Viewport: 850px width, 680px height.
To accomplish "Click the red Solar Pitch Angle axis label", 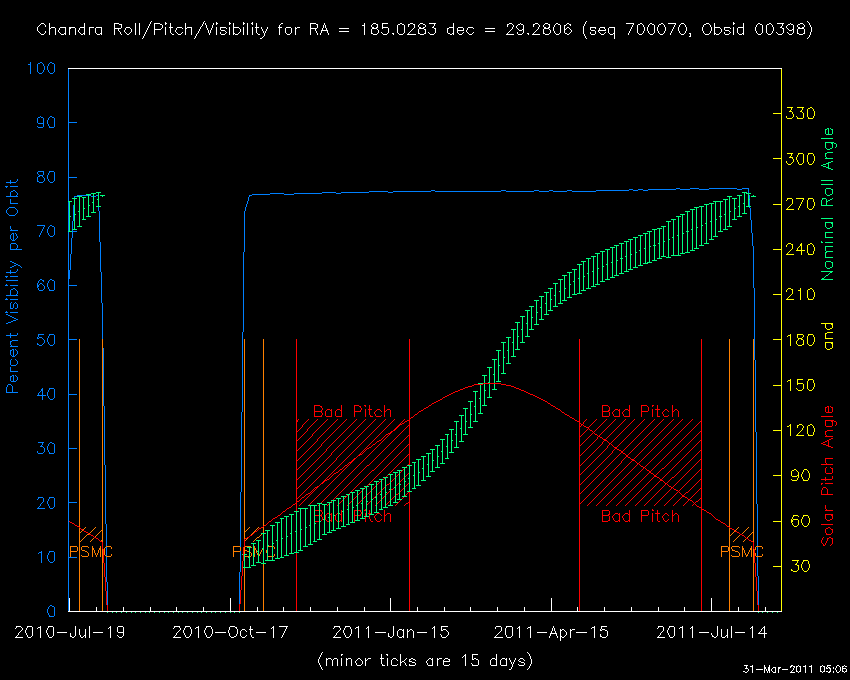I will click(x=827, y=476).
